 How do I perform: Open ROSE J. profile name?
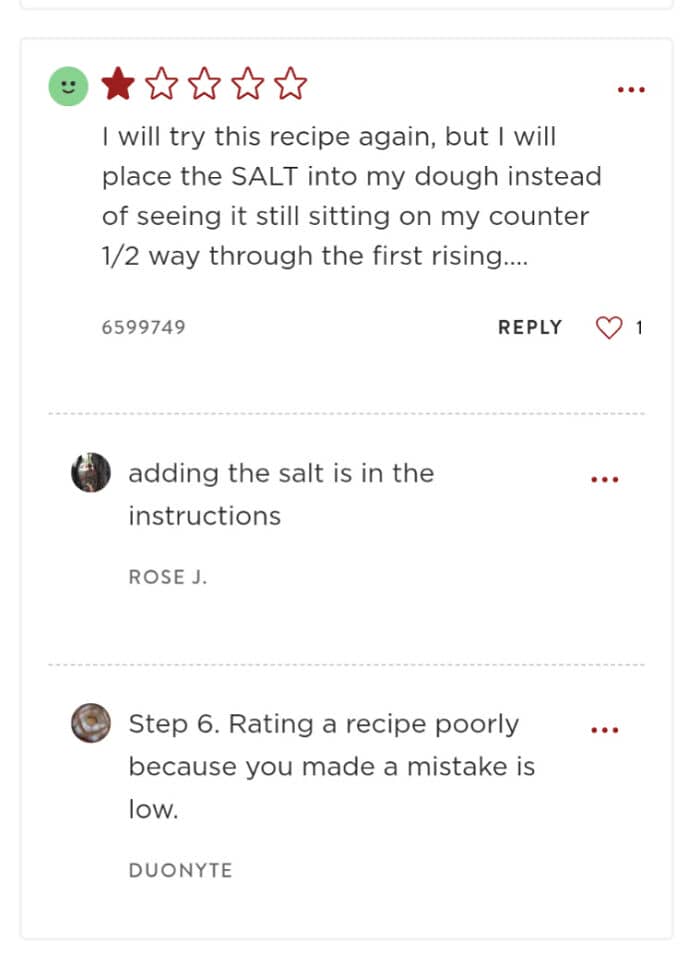pyautogui.click(x=167, y=577)
